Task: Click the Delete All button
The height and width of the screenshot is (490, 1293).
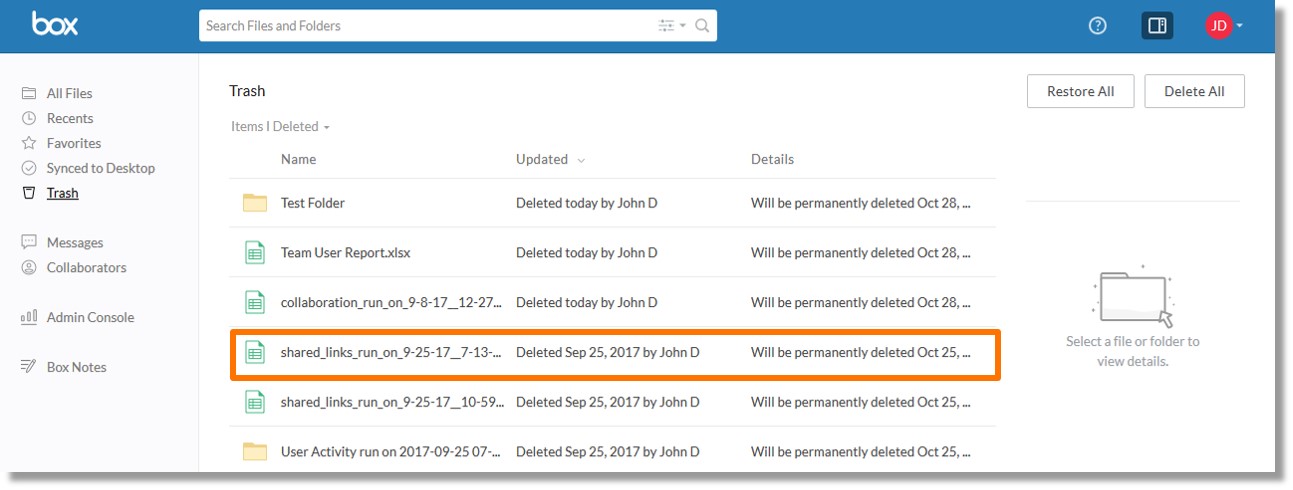Action: click(x=1194, y=91)
